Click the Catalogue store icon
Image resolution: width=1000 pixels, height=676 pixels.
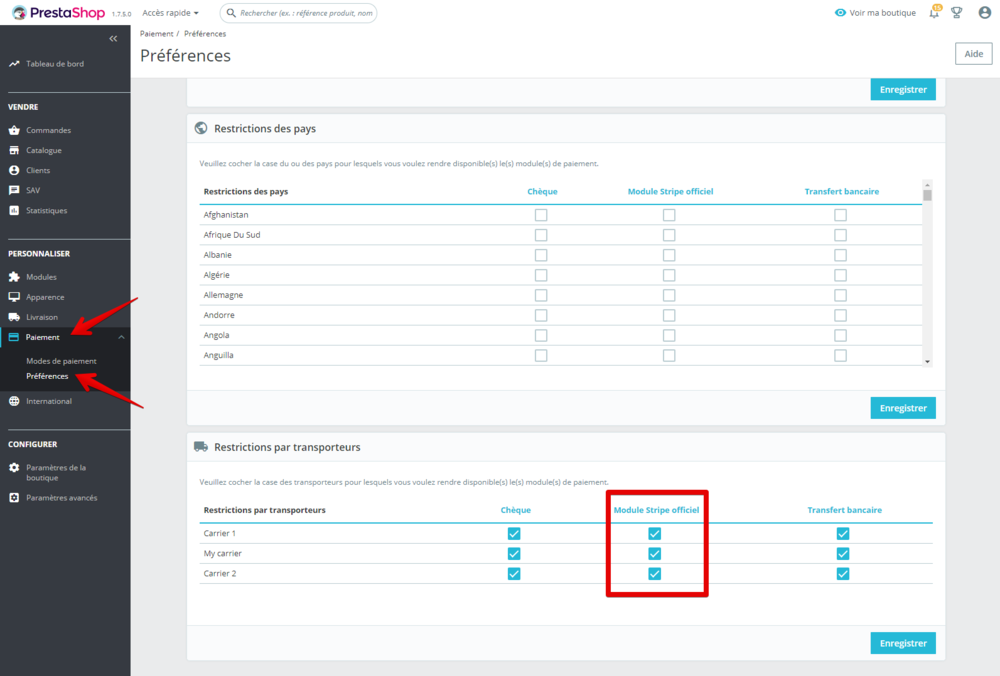[14, 151]
